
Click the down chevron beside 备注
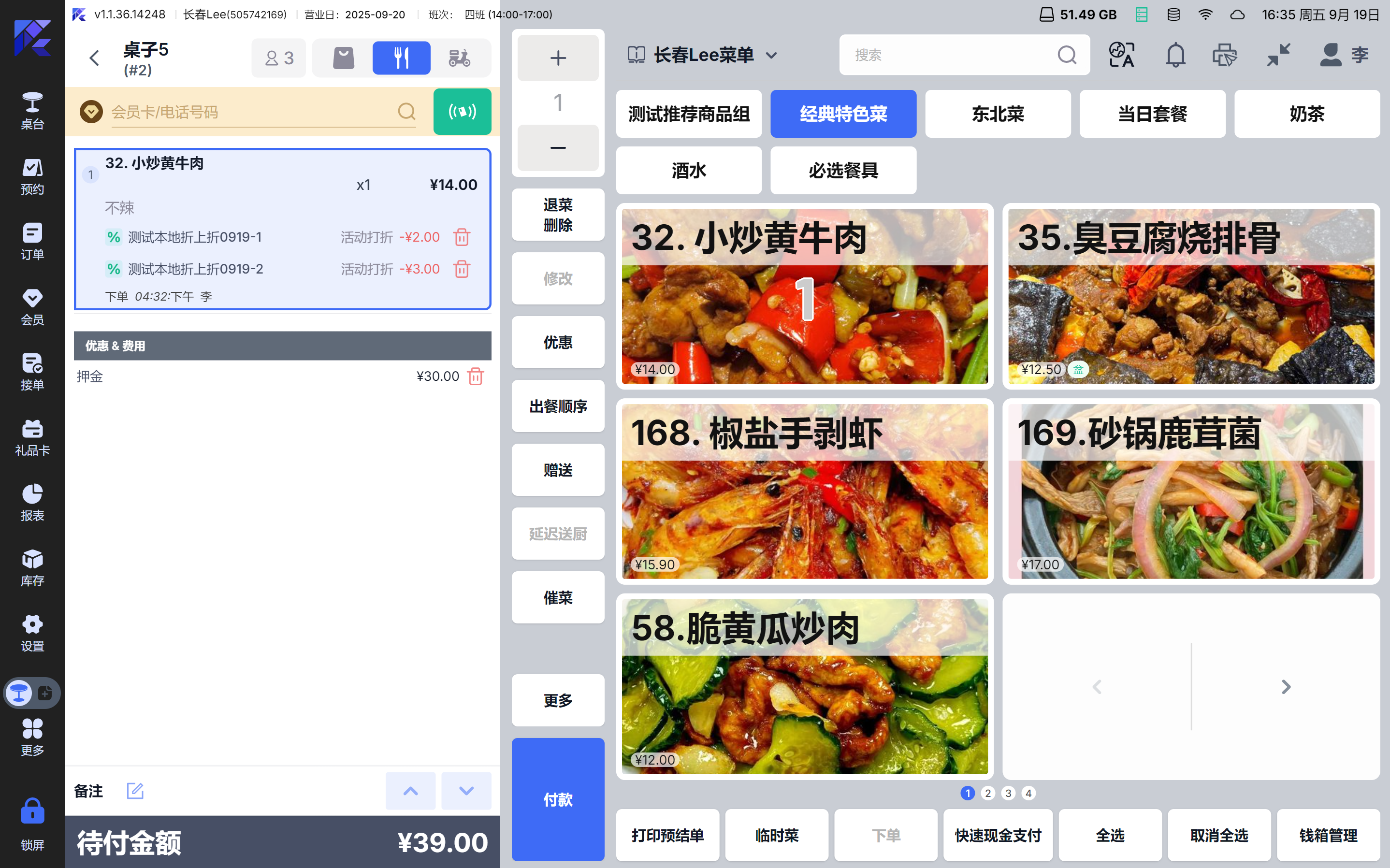(466, 791)
